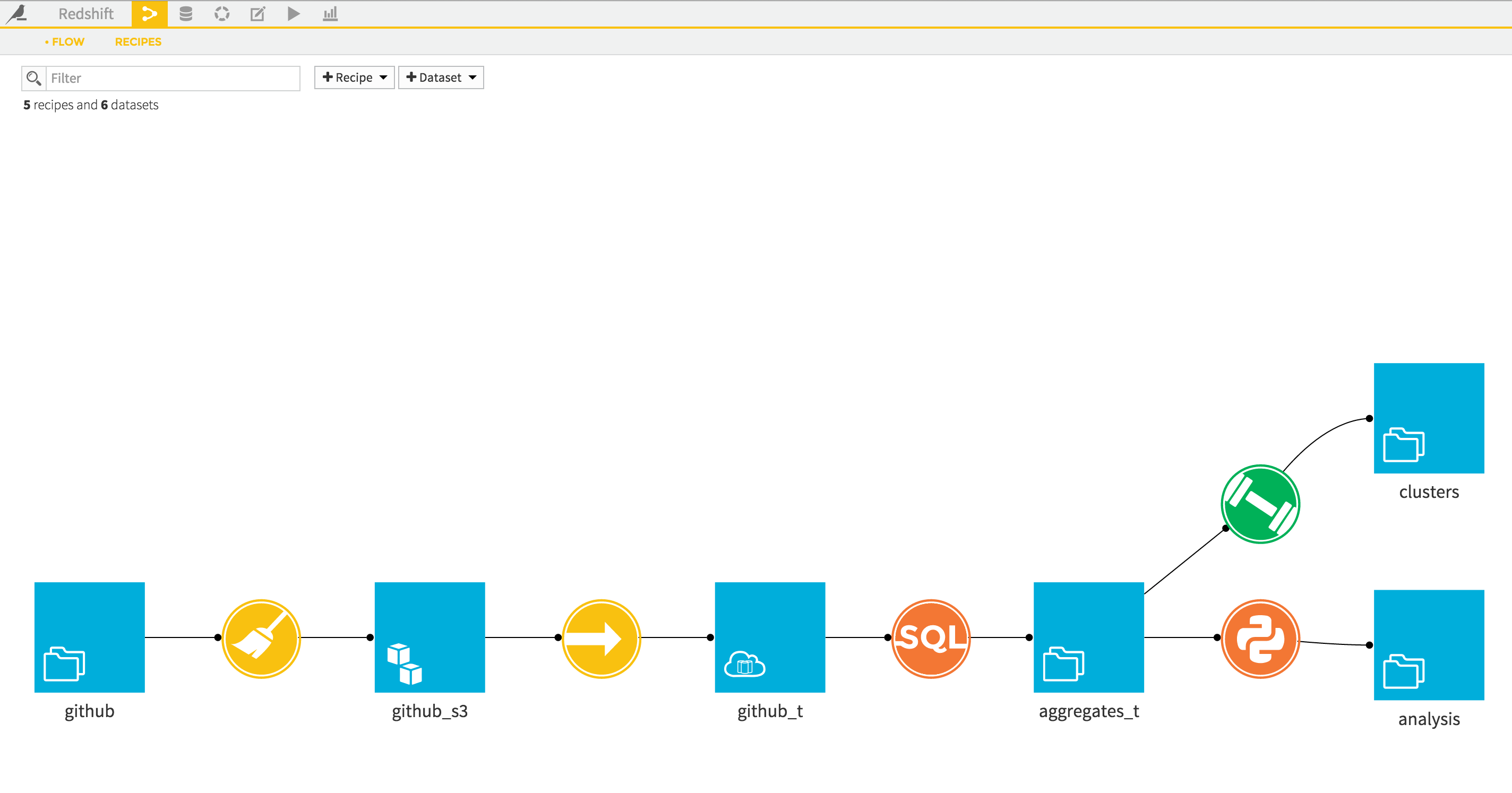Screen dimensions: 1512x793
Task: Focus the Filter input field
Action: coord(173,78)
